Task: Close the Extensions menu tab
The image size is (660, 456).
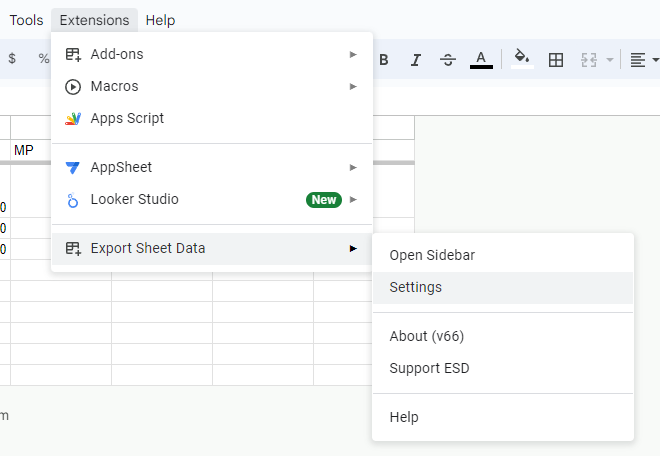Action: point(94,20)
